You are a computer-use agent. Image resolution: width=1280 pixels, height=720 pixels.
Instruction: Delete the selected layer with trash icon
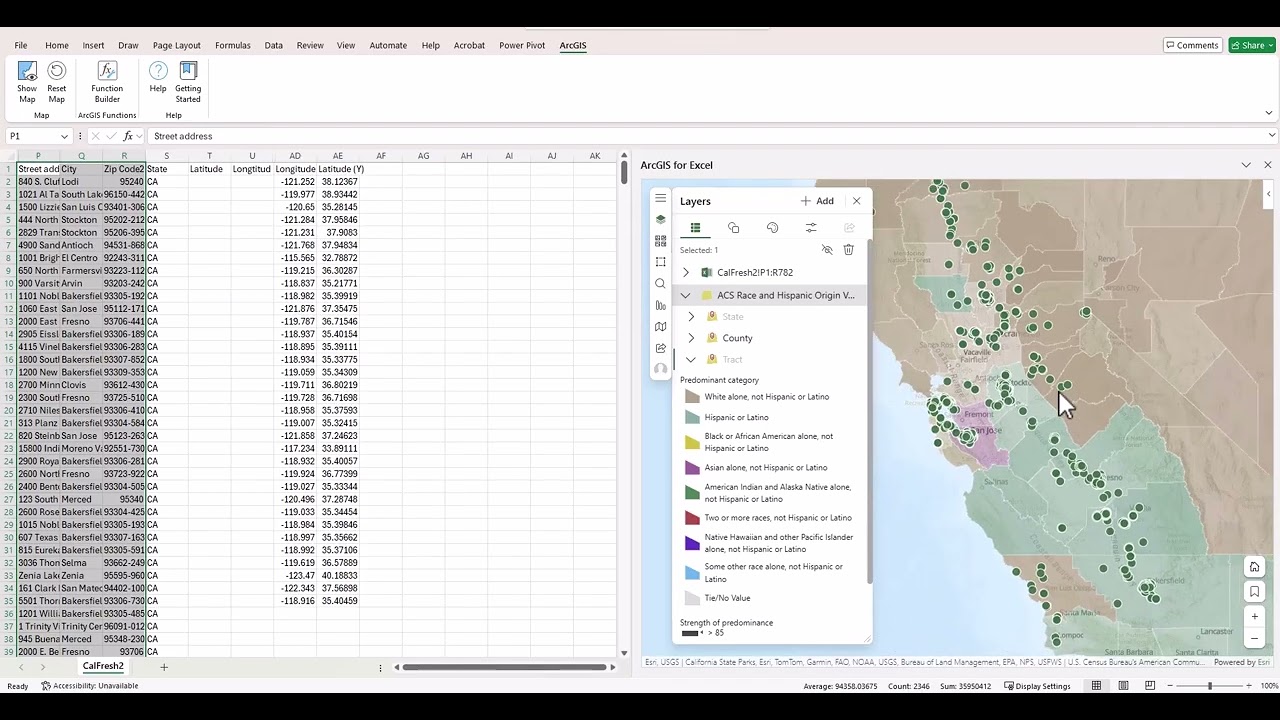[x=848, y=250]
